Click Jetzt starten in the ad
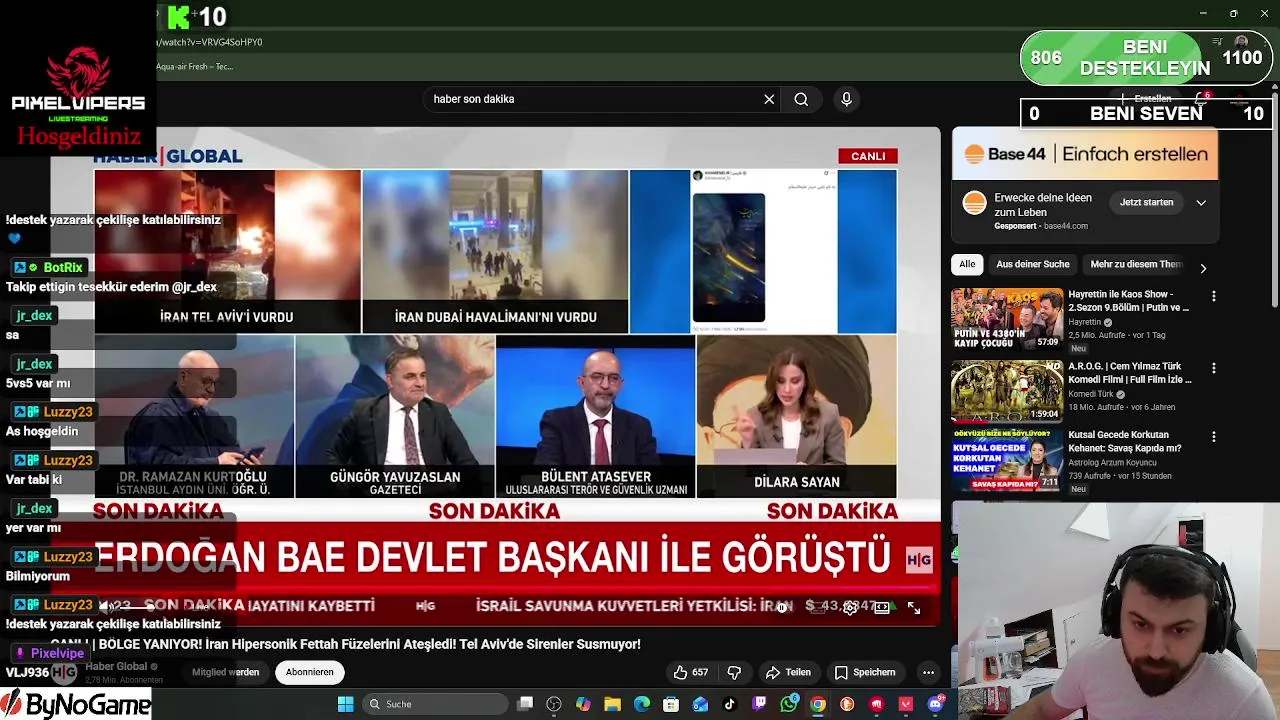 pyautogui.click(x=1146, y=202)
